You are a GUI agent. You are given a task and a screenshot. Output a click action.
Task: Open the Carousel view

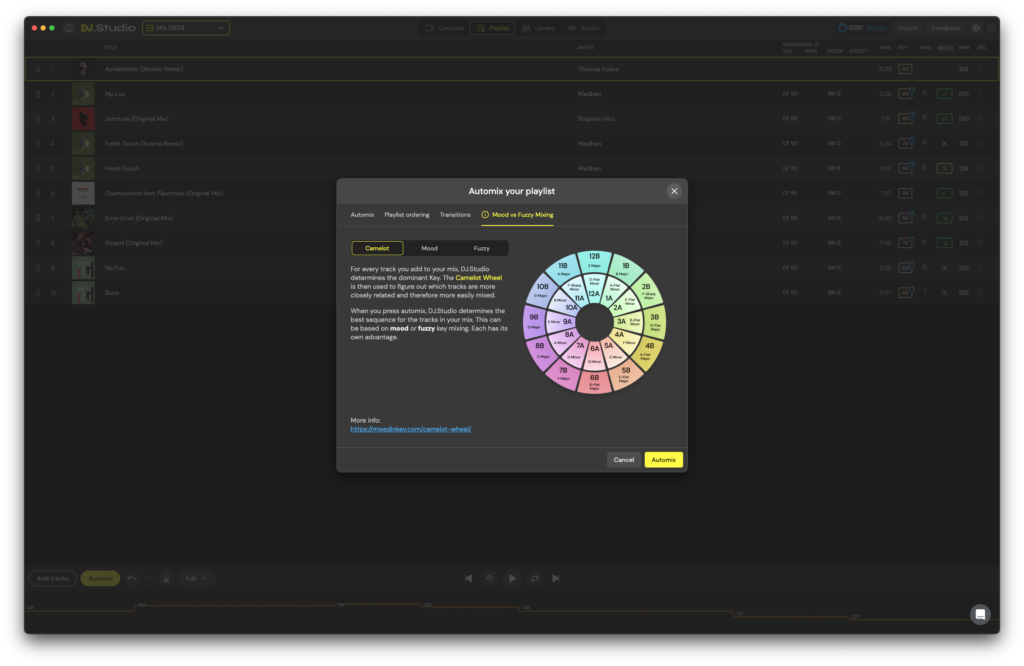pyautogui.click(x=443, y=28)
